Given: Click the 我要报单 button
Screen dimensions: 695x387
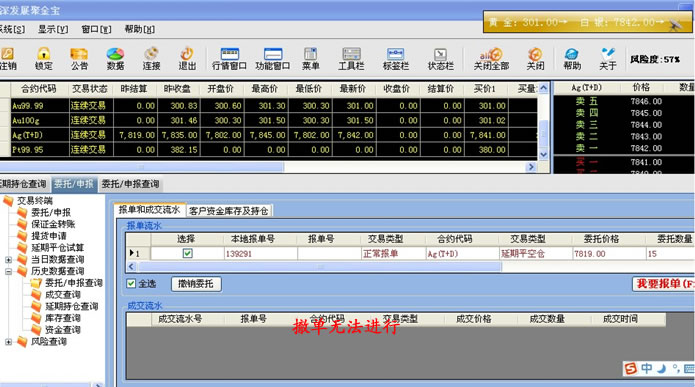Looking at the screenshot, I should click(x=664, y=284).
